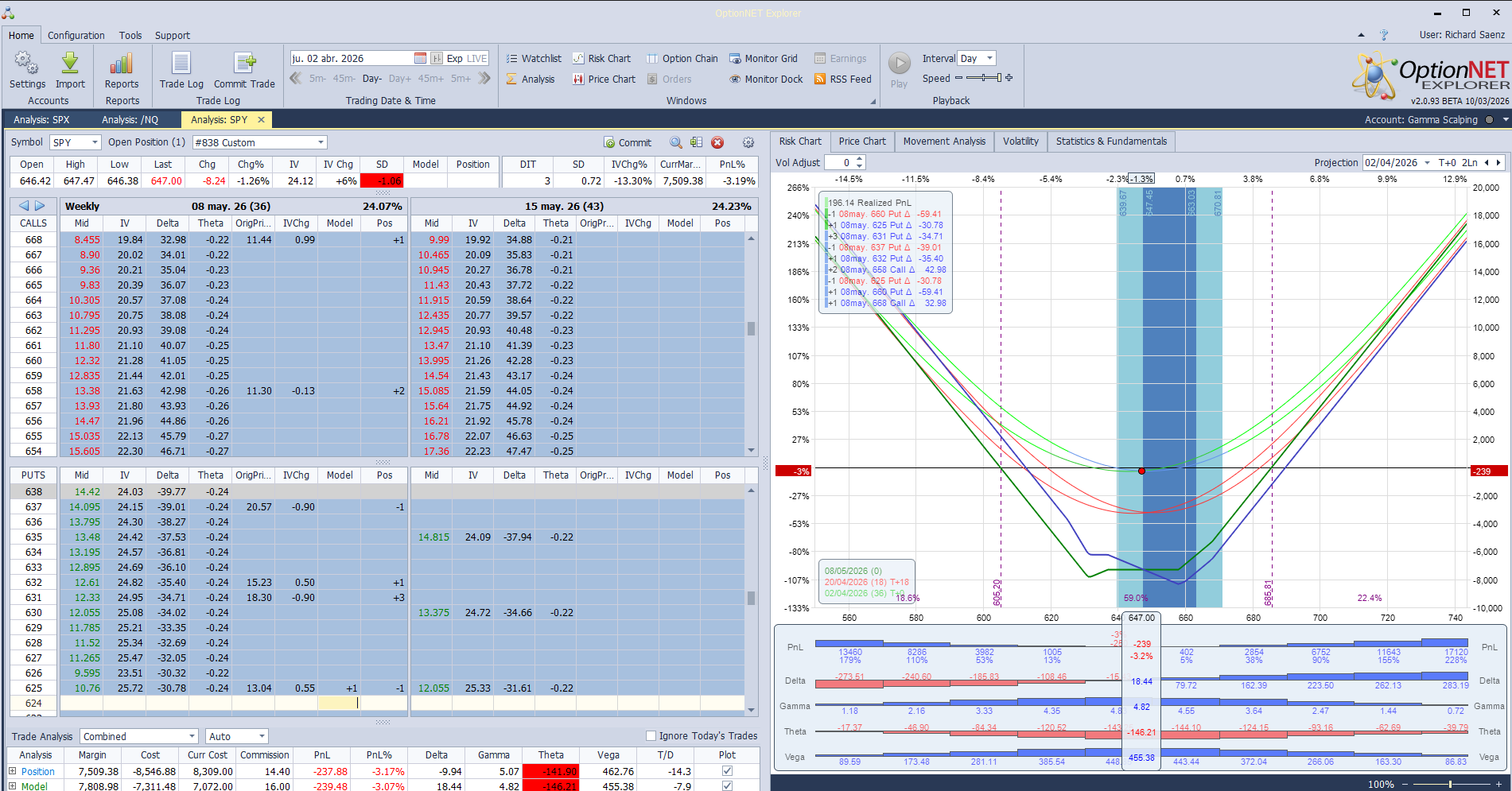Viewport: 1512px width, 791px height.
Task: Toggle the expiration mode icon beside calendar
Action: 437,58
